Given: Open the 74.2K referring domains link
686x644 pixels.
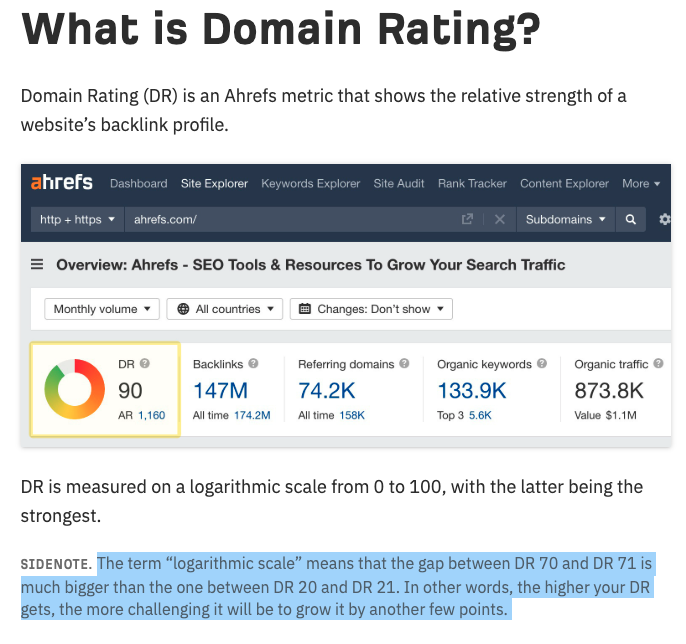Looking at the screenshot, I should 326,390.
